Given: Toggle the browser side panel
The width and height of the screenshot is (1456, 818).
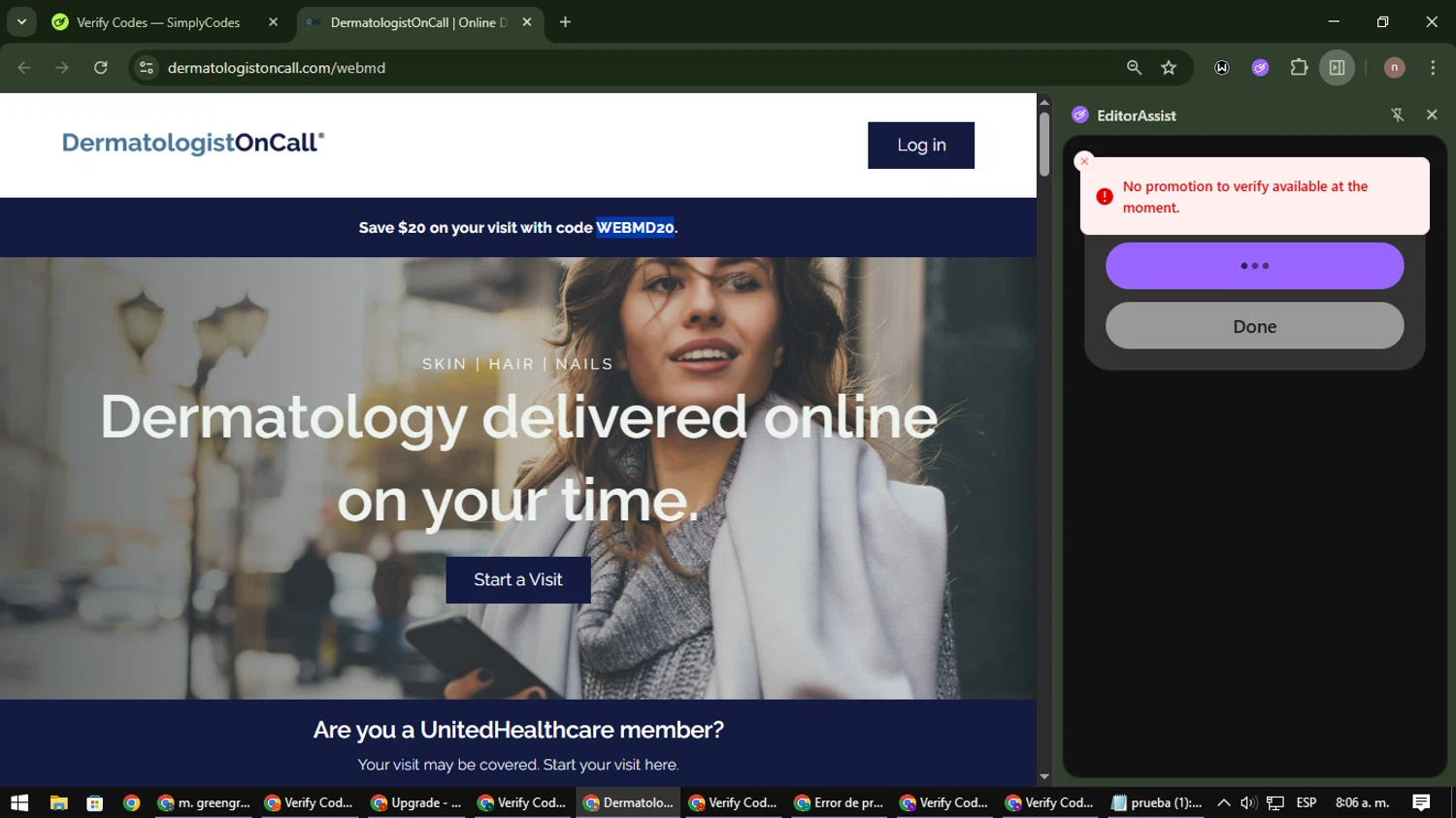Looking at the screenshot, I should [x=1337, y=67].
